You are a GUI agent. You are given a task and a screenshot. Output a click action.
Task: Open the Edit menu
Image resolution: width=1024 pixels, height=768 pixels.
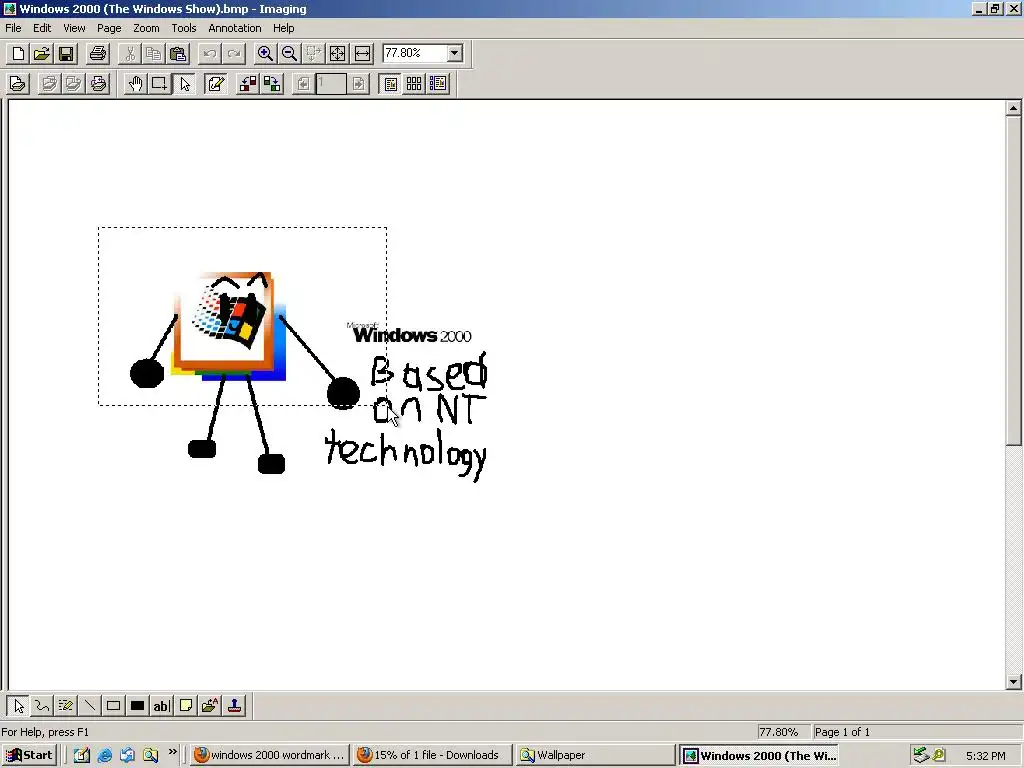pyautogui.click(x=42, y=28)
